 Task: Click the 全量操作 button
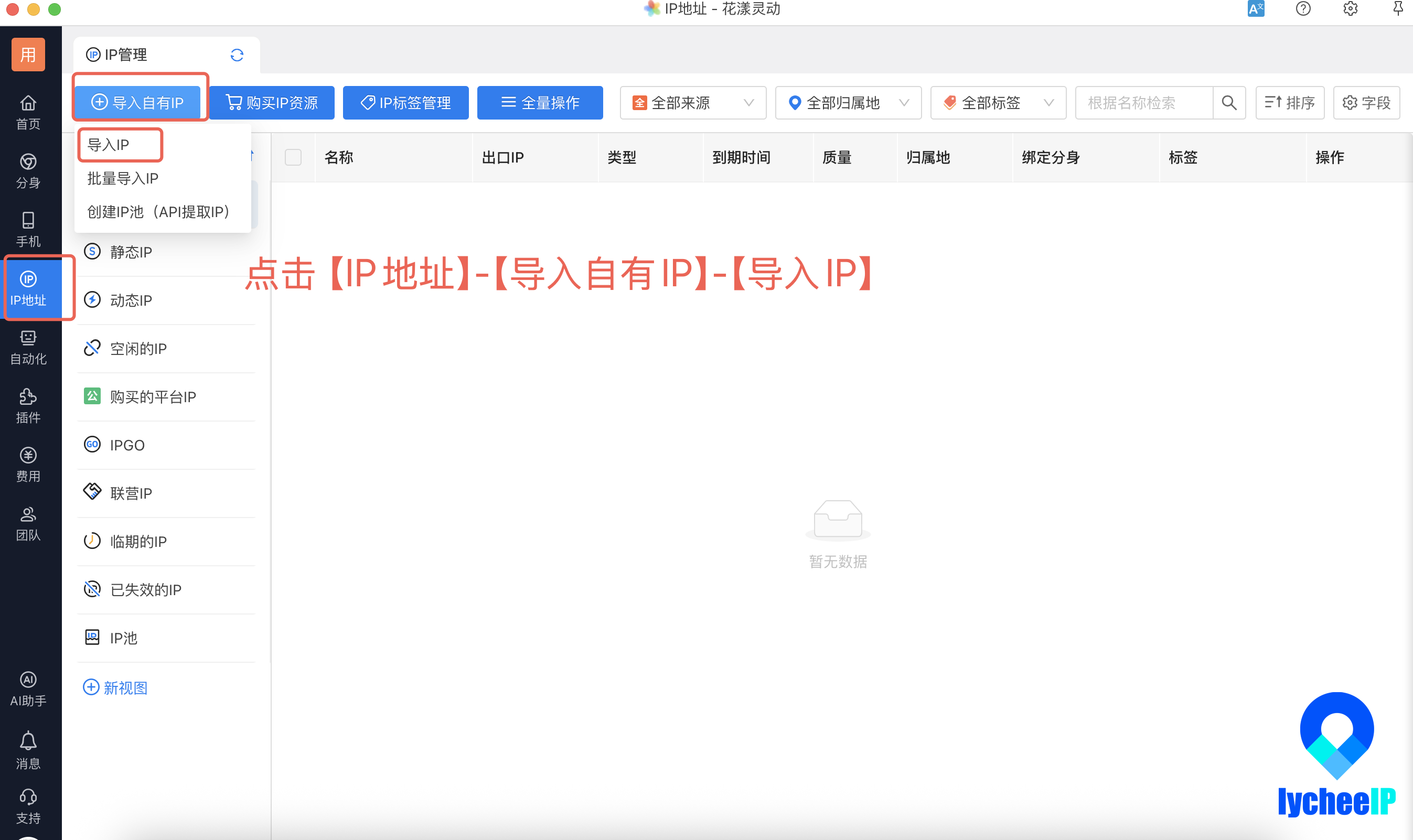[540, 102]
